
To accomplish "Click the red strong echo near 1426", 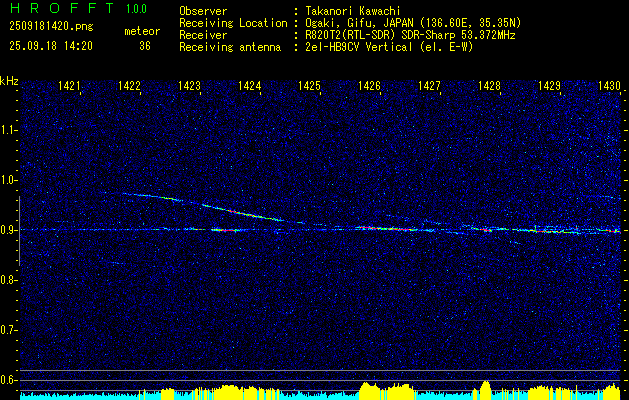I will [385, 229].
